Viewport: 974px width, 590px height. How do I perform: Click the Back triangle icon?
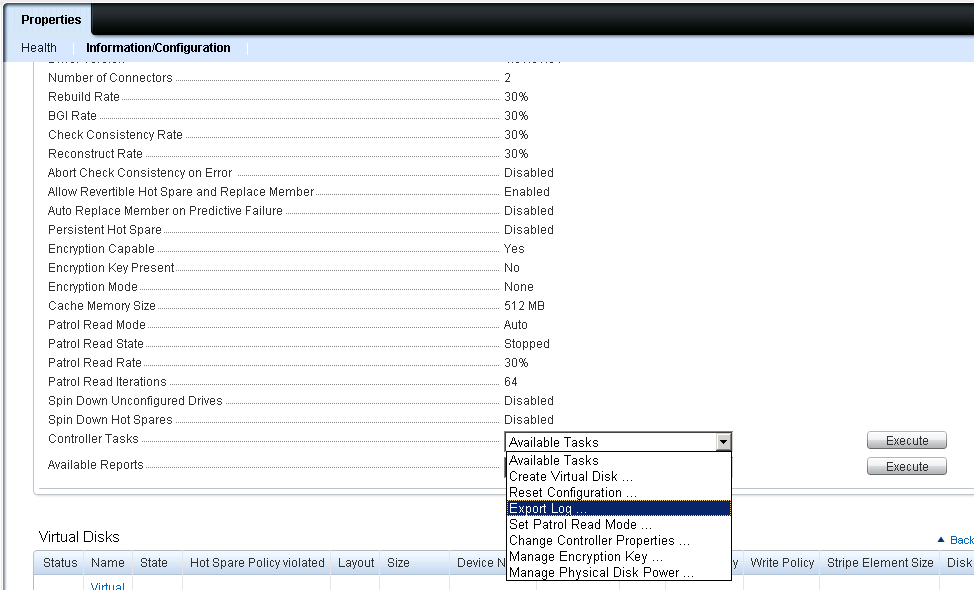click(942, 539)
